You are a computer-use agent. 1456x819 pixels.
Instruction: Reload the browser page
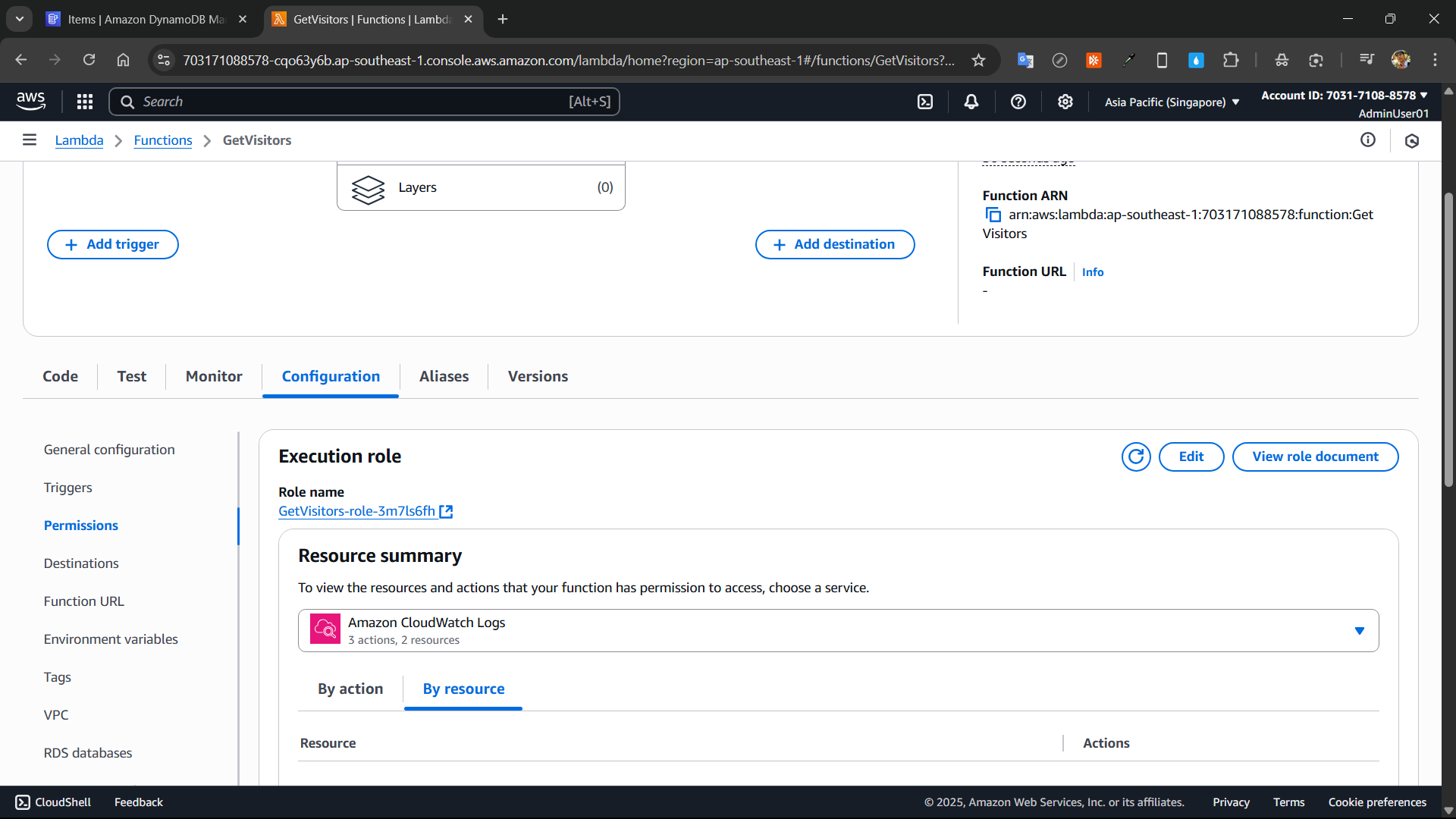pos(89,60)
